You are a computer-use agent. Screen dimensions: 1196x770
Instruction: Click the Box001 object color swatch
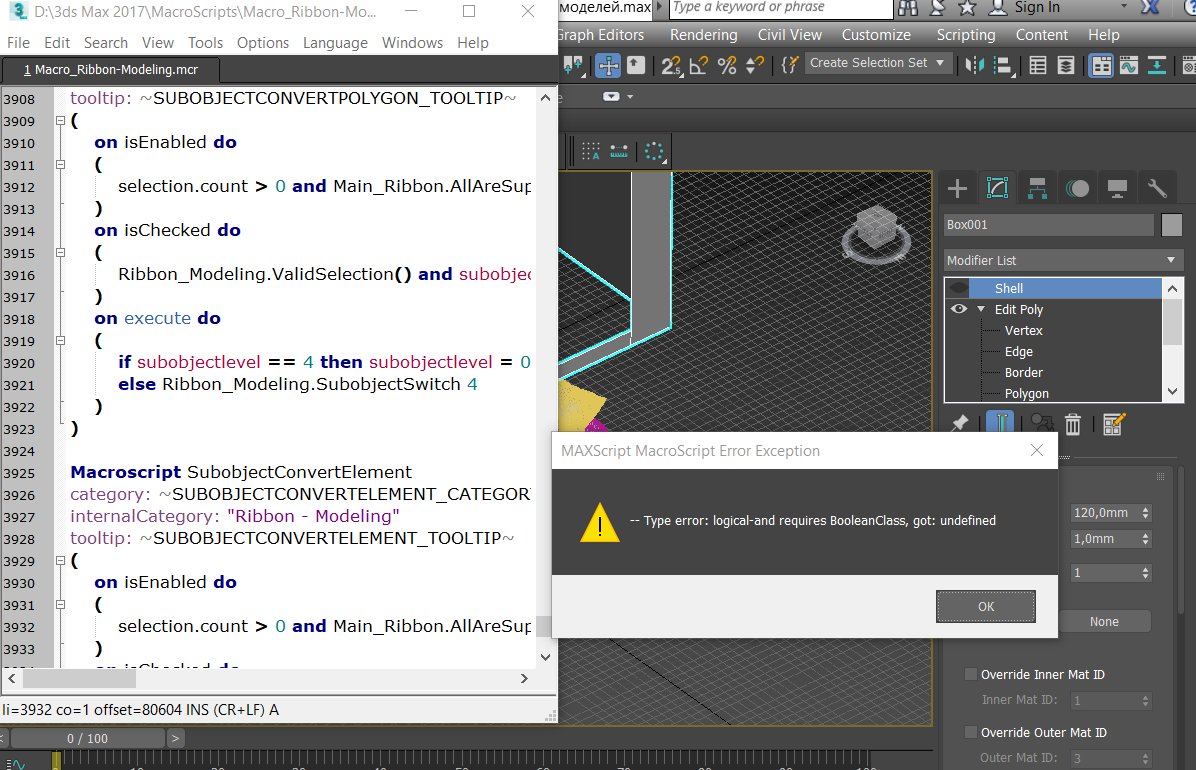click(1171, 225)
